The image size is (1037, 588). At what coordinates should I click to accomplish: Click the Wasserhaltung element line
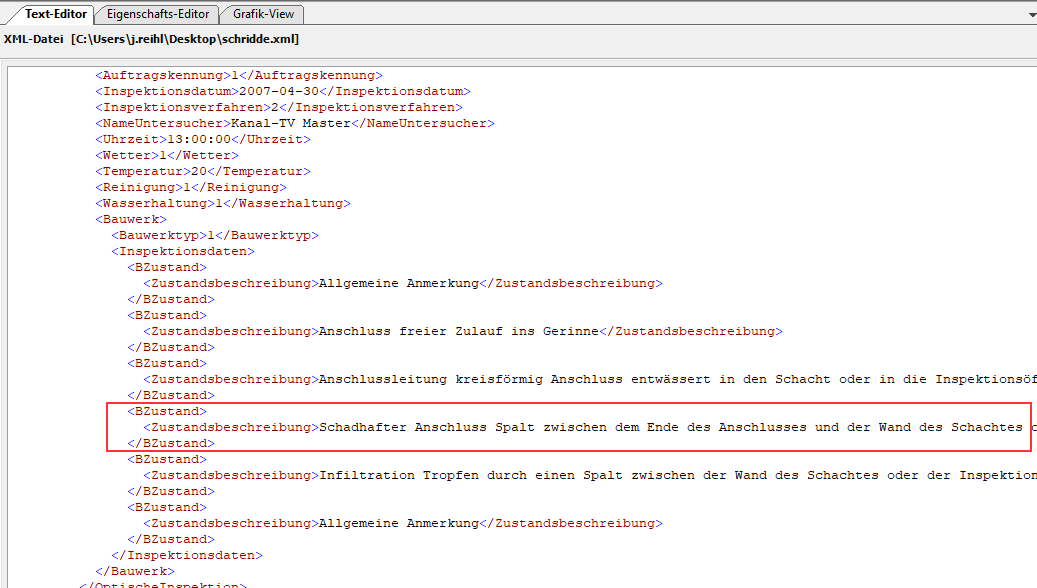click(x=223, y=203)
